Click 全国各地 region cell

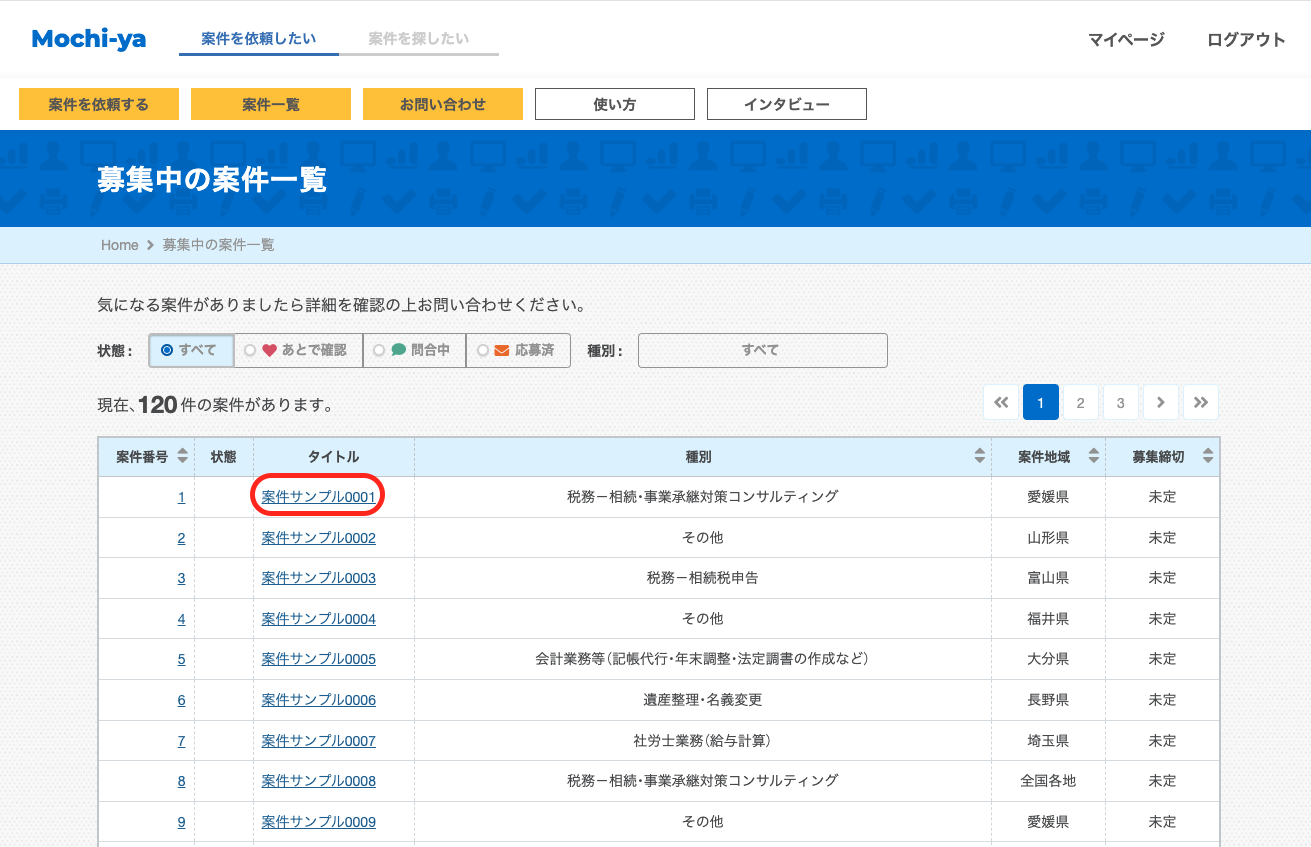[x=1048, y=781]
